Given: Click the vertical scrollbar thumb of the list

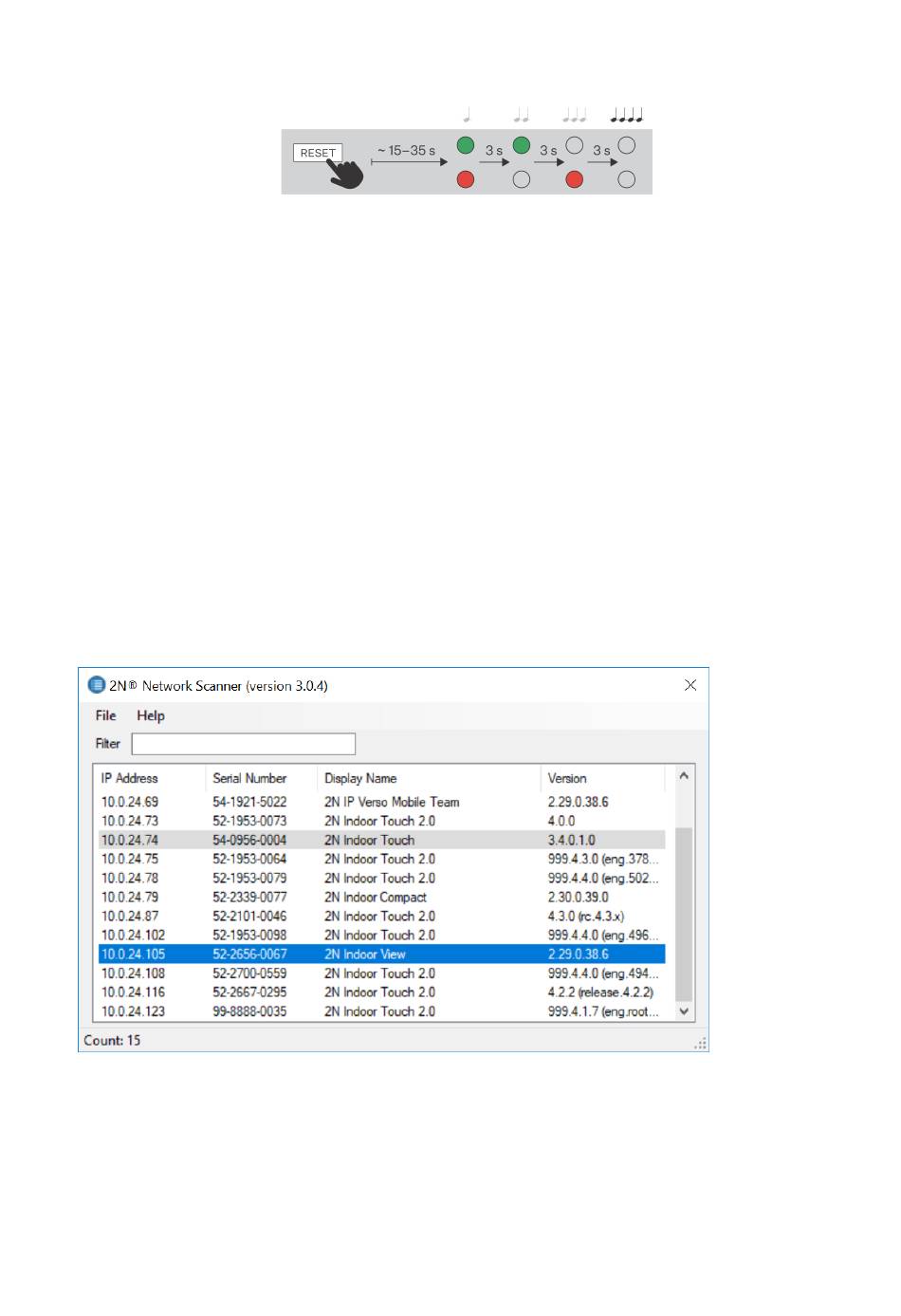Looking at the screenshot, I should 684,914.
